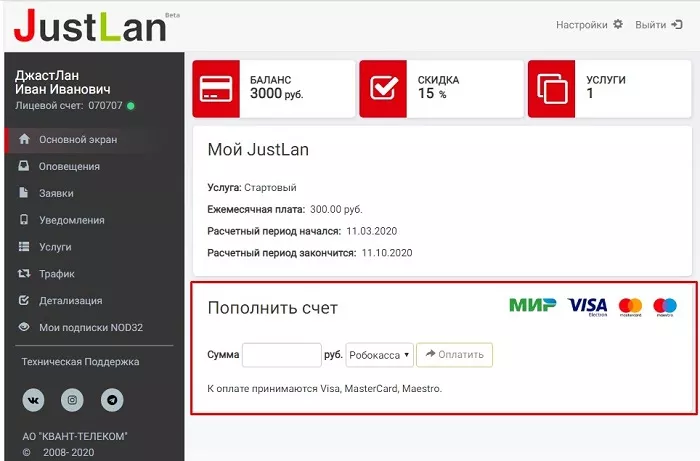Open Заявки section
700x461 pixels.
(x=56, y=193)
